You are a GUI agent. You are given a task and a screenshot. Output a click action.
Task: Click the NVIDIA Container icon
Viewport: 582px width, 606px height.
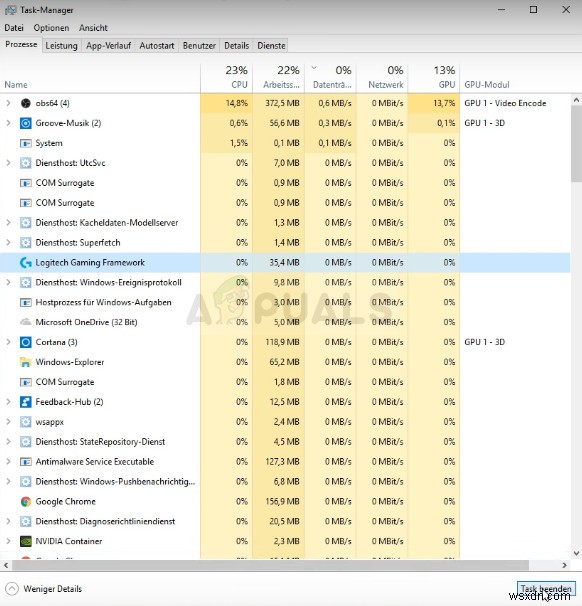pyautogui.click(x=26, y=541)
